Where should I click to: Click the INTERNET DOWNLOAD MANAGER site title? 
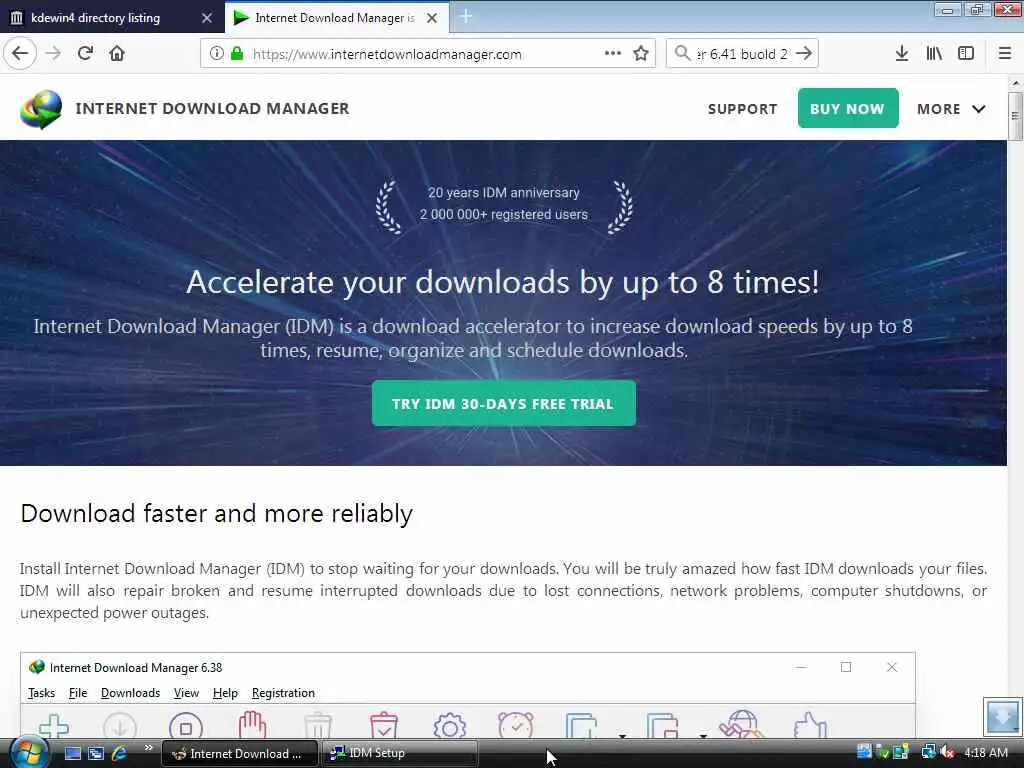coord(212,108)
